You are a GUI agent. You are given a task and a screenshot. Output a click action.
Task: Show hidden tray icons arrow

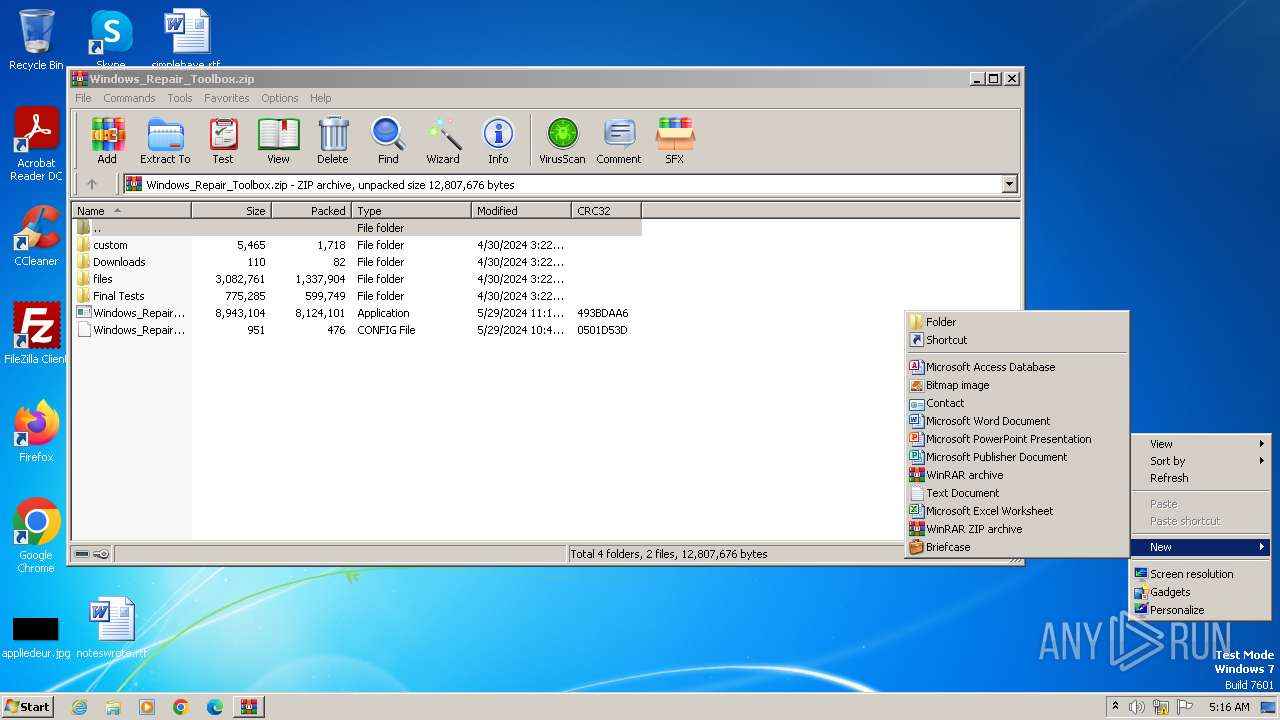[x=1115, y=706]
